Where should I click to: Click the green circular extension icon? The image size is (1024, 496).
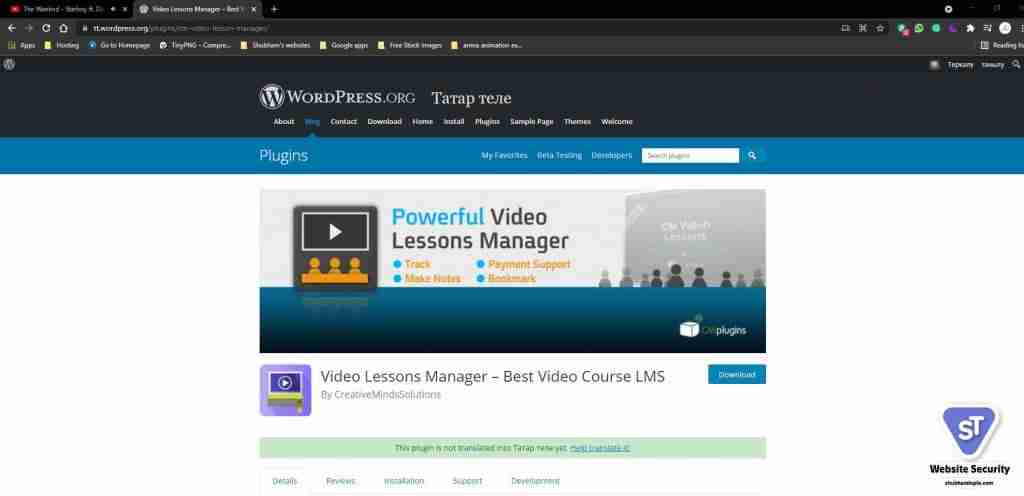(936, 28)
